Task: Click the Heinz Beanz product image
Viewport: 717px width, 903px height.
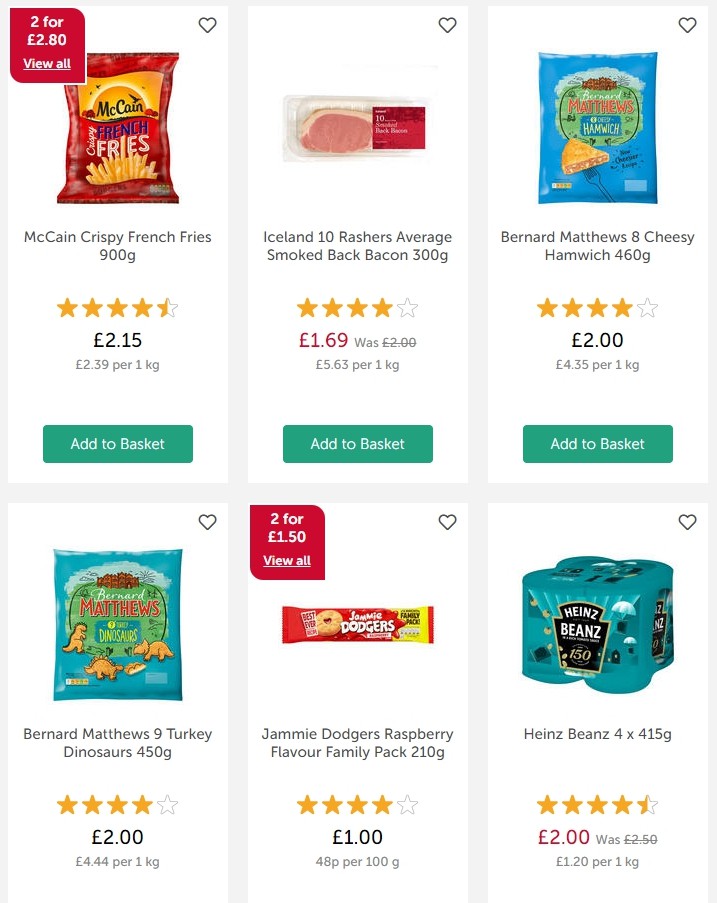Action: (x=597, y=626)
